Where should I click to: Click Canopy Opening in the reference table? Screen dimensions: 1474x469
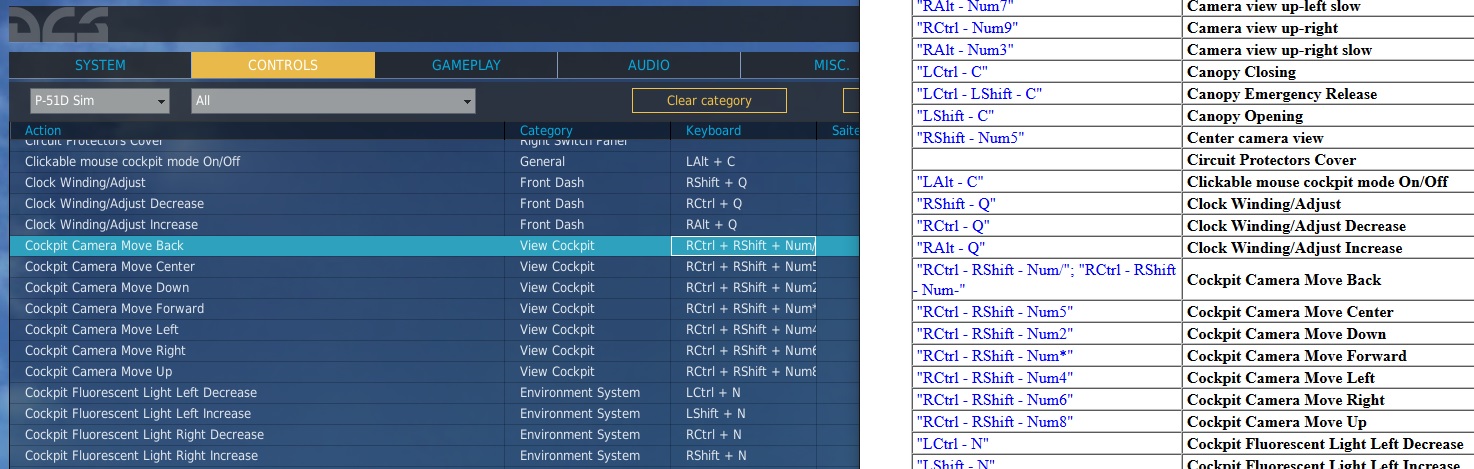[x=1245, y=116]
